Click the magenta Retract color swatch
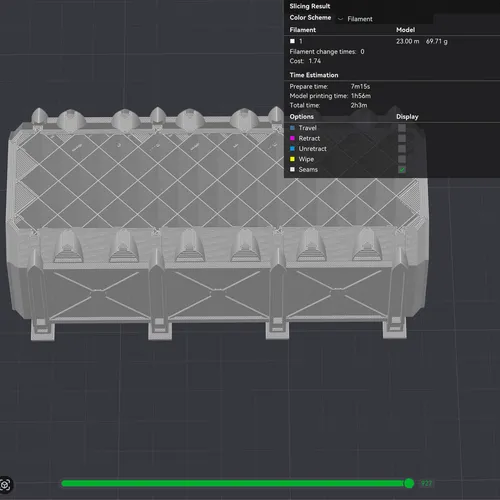 292,138
